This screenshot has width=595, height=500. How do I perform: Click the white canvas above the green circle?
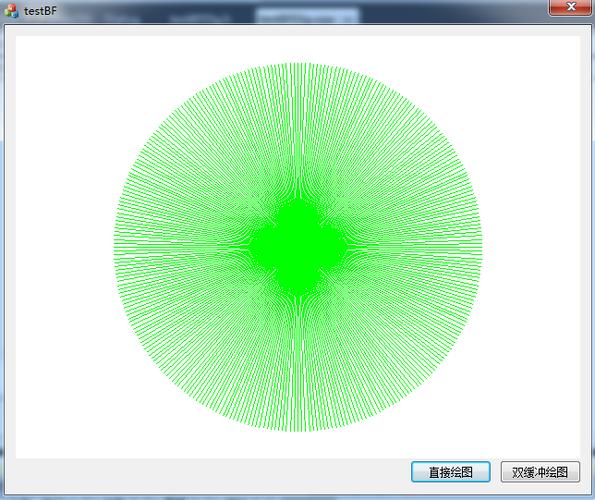(x=298, y=49)
